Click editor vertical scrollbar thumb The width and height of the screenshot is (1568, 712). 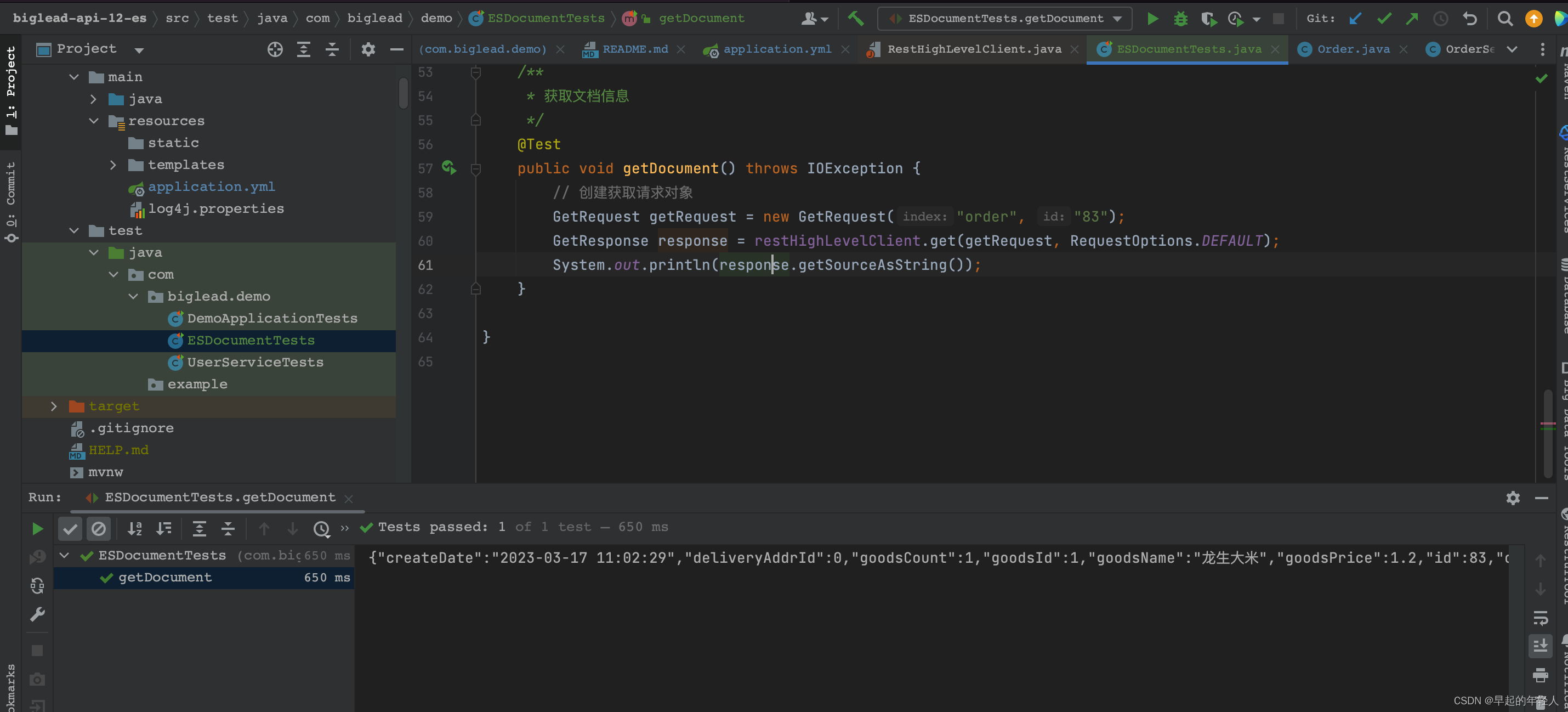coord(1547,434)
